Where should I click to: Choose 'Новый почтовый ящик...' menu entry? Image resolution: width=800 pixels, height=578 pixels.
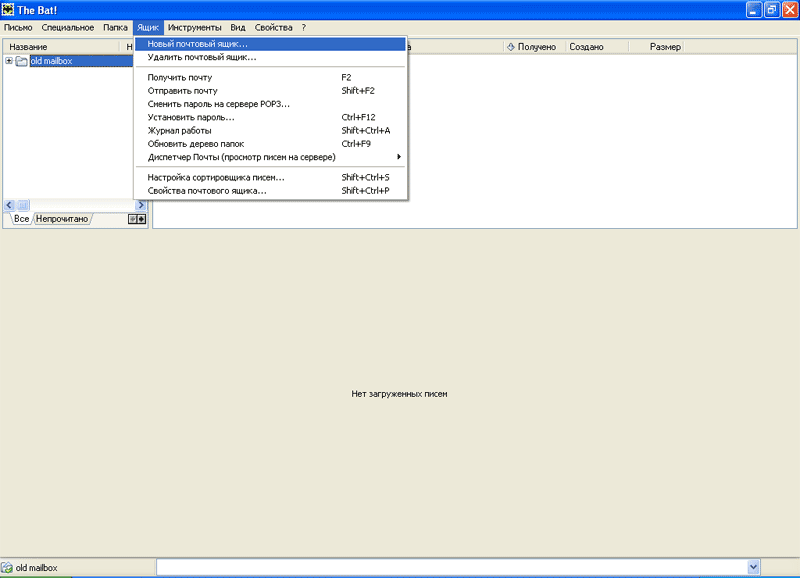click(x=270, y=44)
